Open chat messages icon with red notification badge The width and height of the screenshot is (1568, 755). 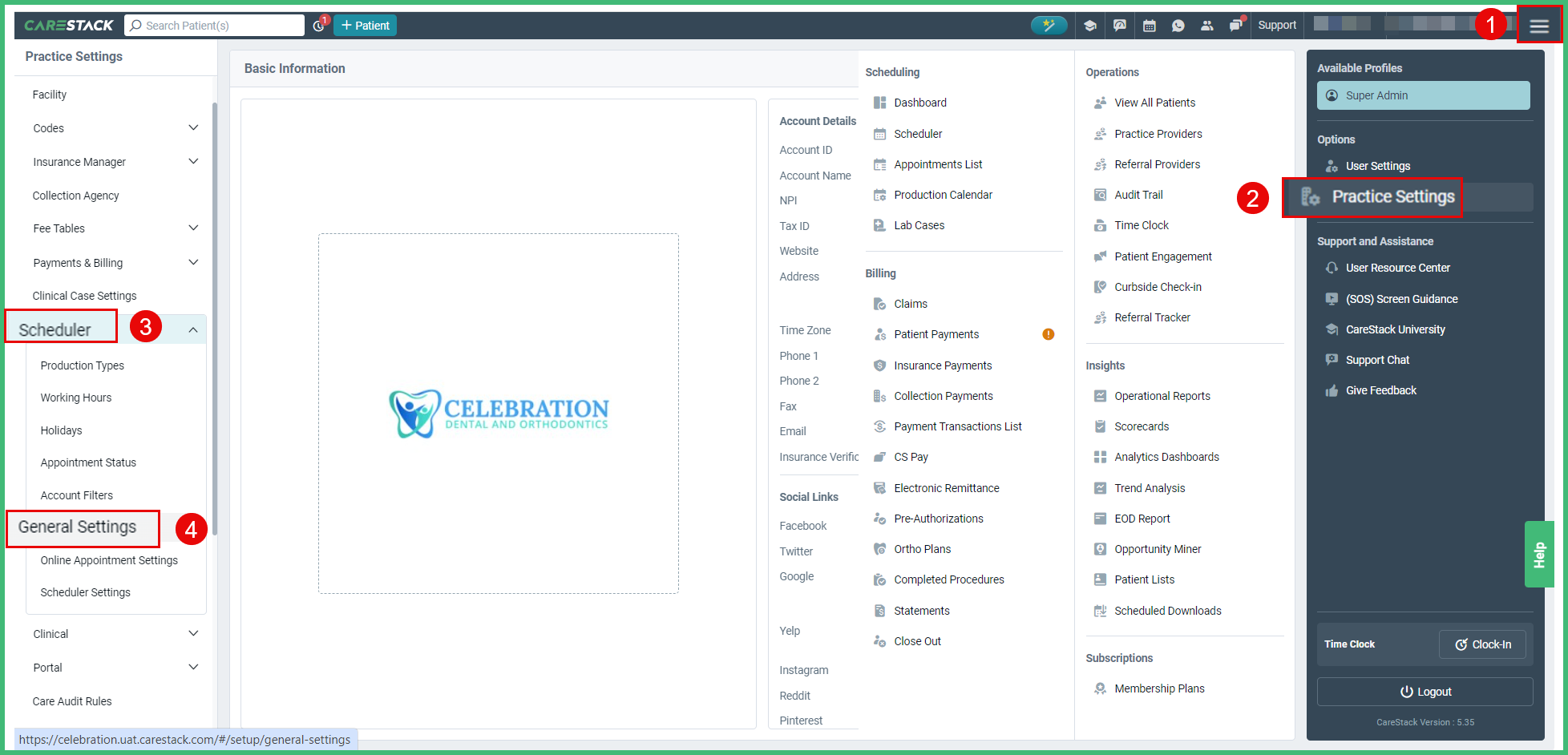1235,25
